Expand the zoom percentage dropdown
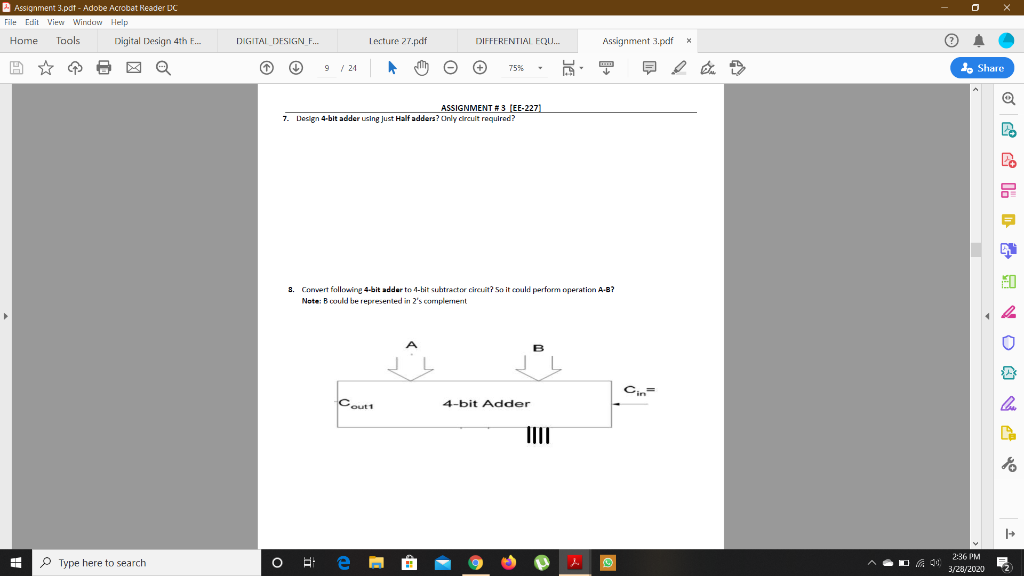1024x576 pixels. pos(539,67)
